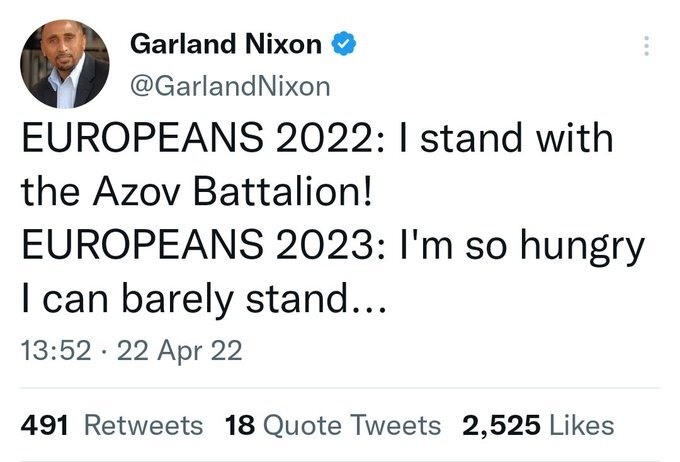Screen dimensions: 680x462
Task: Show the 2,525 Likes list
Action: pos(537,425)
